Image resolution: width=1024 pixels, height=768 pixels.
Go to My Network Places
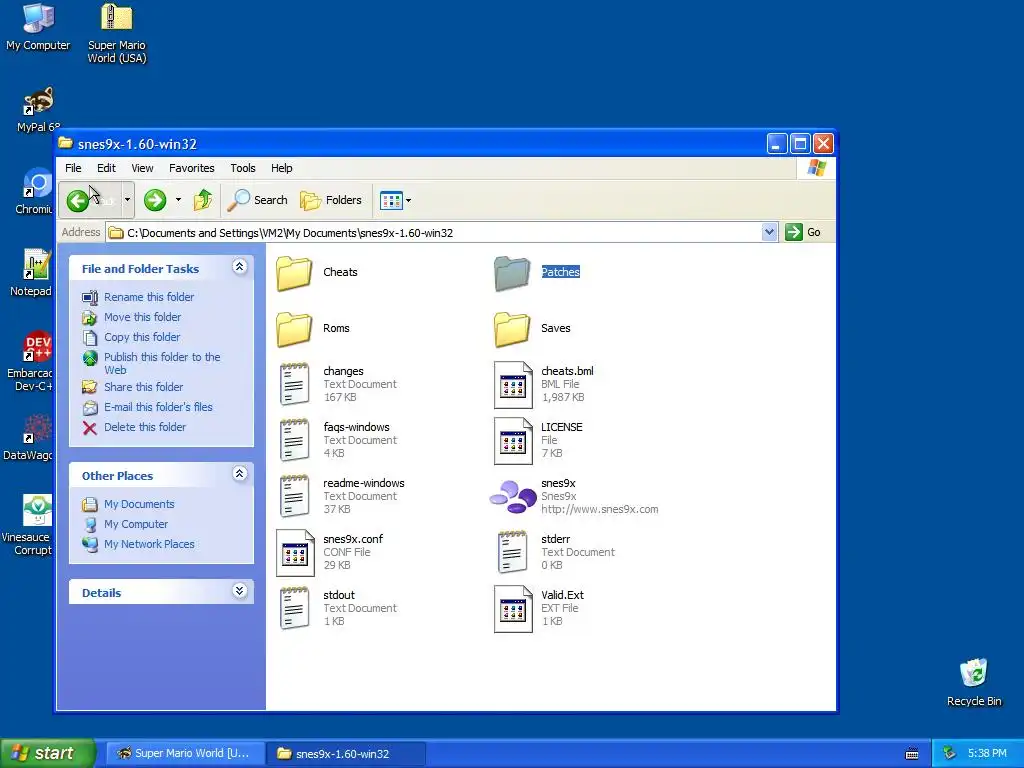tap(149, 544)
